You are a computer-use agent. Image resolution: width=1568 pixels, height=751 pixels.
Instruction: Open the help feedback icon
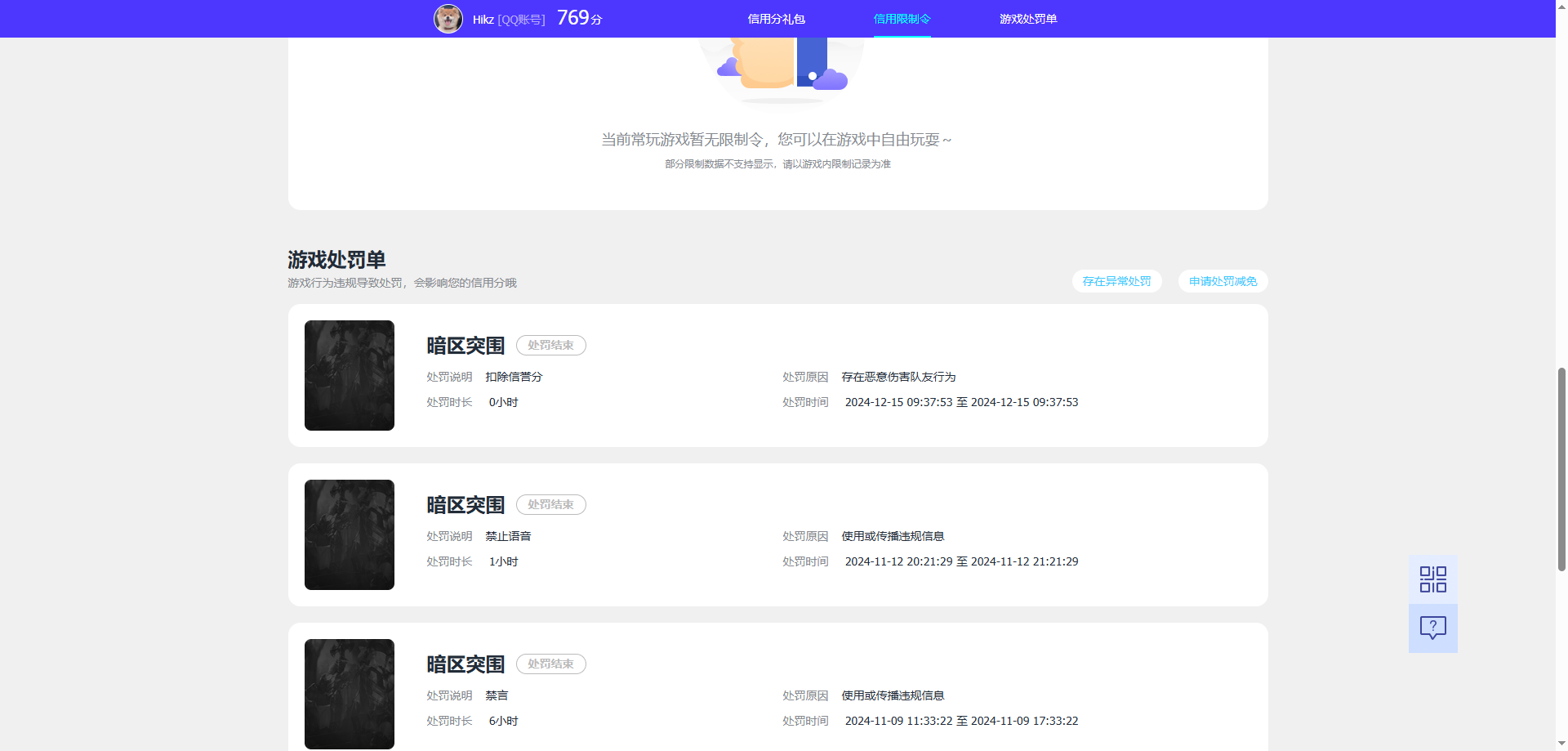click(1432, 628)
